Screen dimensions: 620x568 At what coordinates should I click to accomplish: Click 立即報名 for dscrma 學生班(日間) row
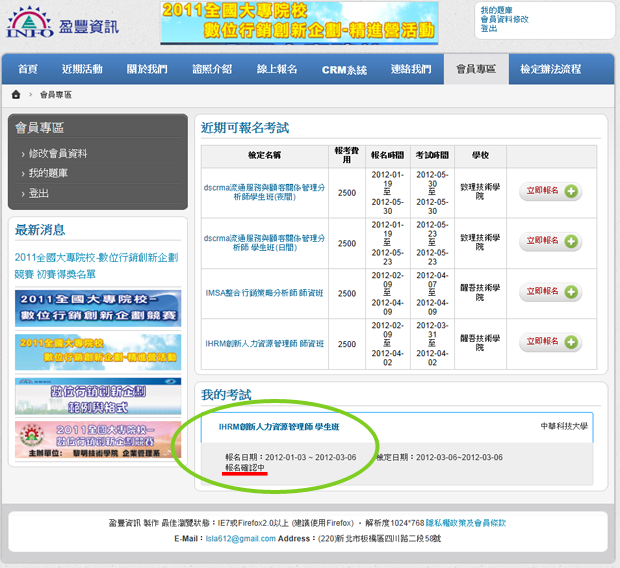(x=549, y=242)
